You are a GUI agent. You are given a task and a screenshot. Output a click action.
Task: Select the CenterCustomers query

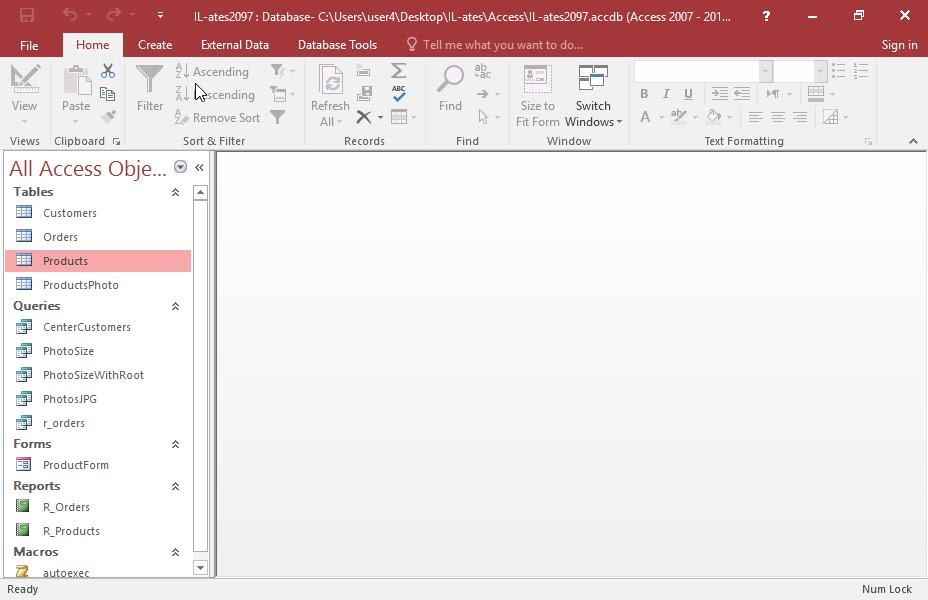click(x=86, y=327)
